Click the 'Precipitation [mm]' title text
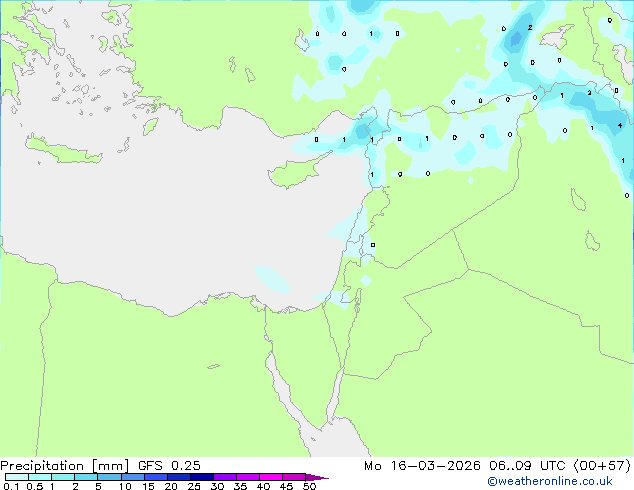Image resolution: width=634 pixels, height=490 pixels. (x=64, y=466)
